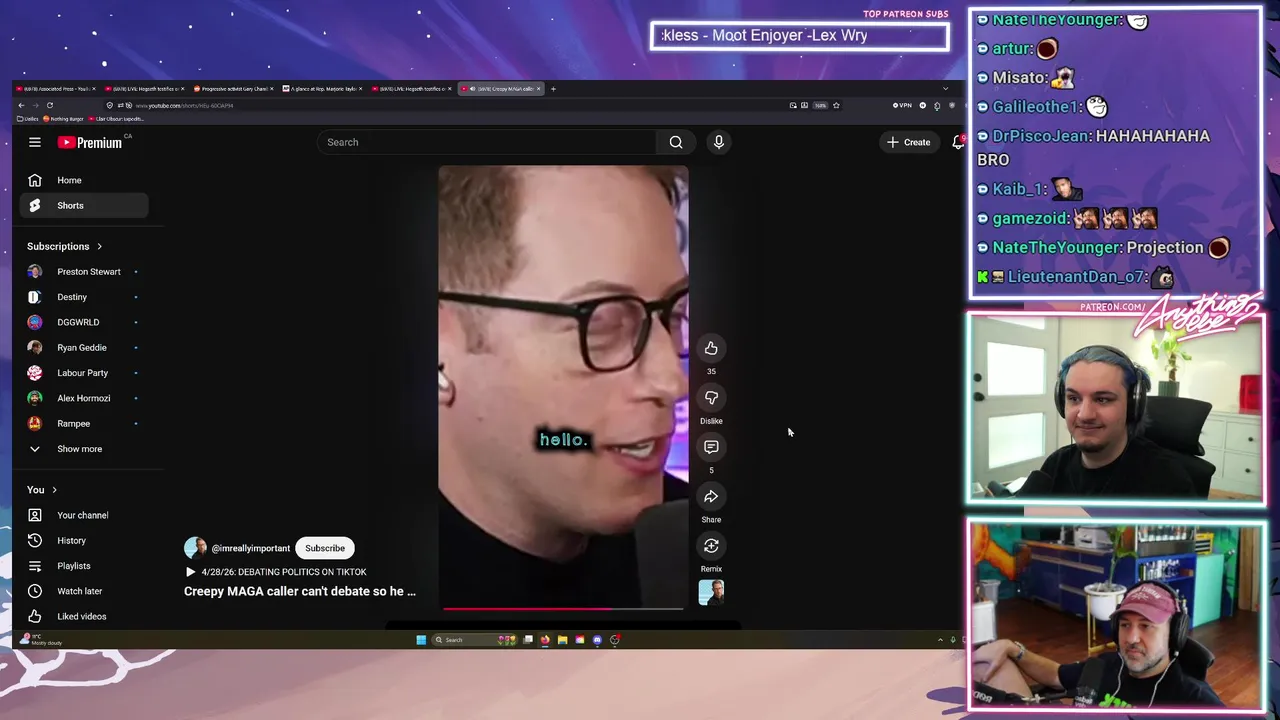The width and height of the screenshot is (1280, 720).
Task: Dislike the short with thumbs down
Action: (x=711, y=398)
